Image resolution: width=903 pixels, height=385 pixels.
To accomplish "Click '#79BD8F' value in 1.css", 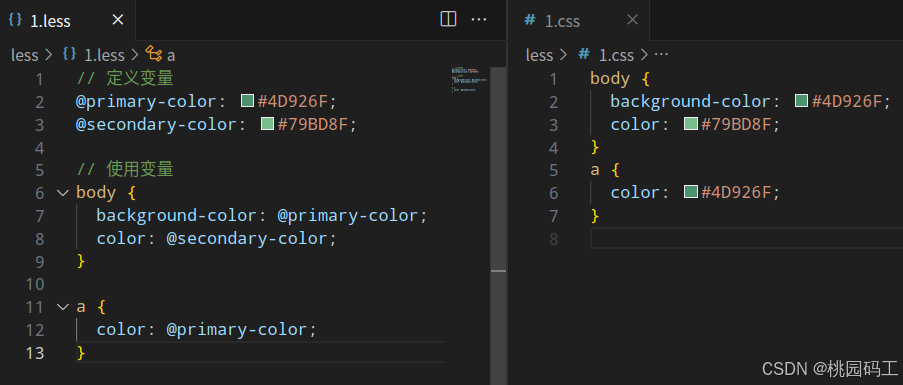I will click(x=737, y=125).
